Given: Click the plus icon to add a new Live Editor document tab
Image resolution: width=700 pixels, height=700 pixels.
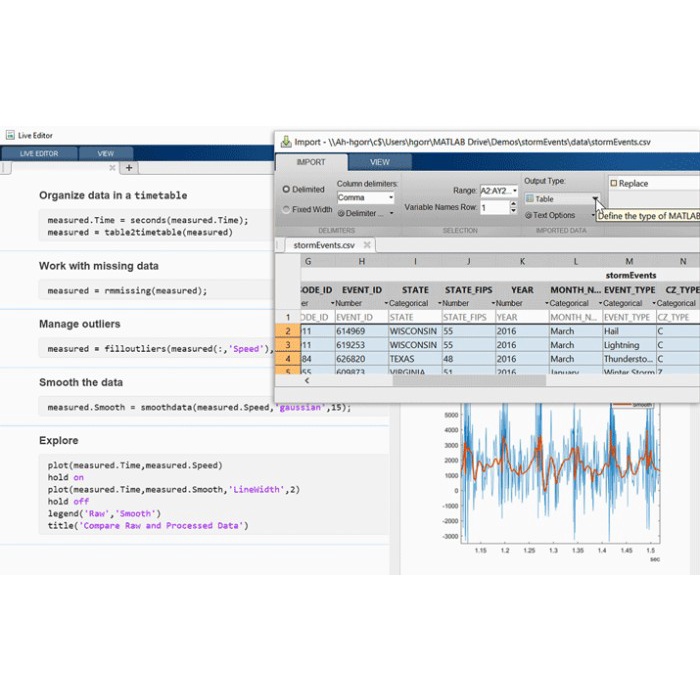Looking at the screenshot, I should click(129, 168).
